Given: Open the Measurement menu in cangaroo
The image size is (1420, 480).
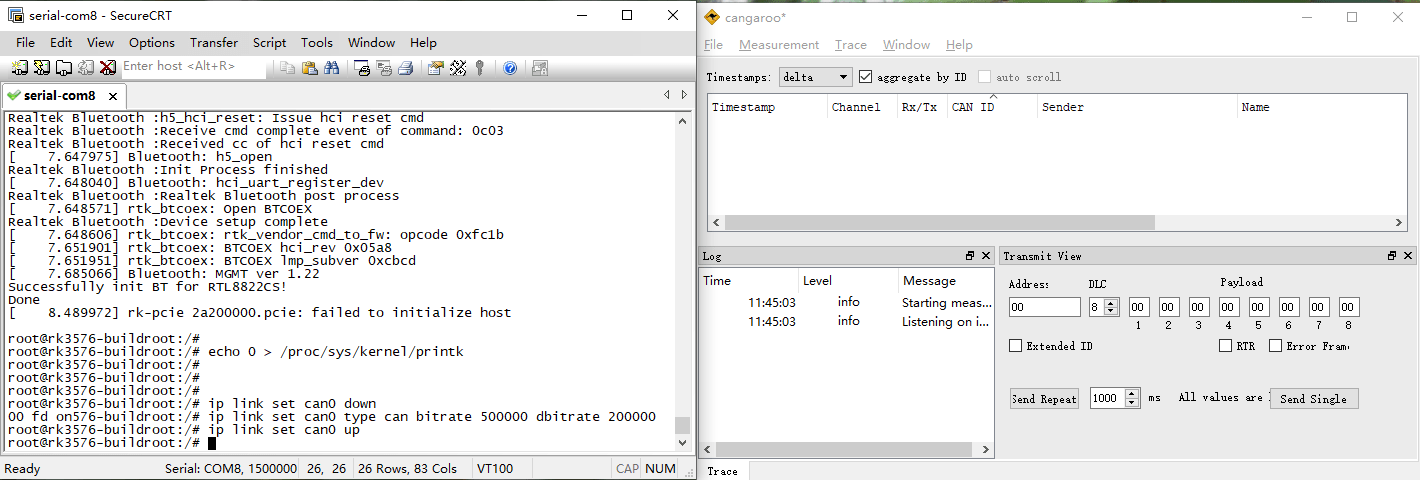Looking at the screenshot, I should (779, 45).
